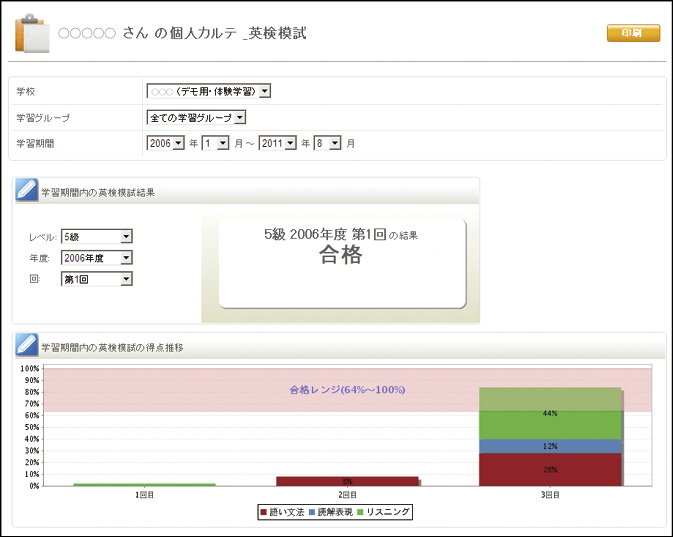This screenshot has width=673, height=537.
Task: Open the start month 1 dropdown
Action: 215,143
